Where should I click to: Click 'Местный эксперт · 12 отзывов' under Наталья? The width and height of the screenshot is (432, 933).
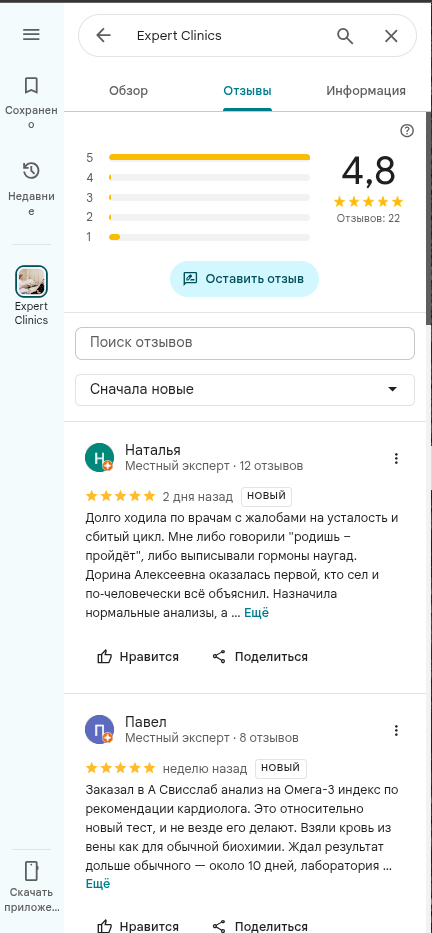click(214, 465)
